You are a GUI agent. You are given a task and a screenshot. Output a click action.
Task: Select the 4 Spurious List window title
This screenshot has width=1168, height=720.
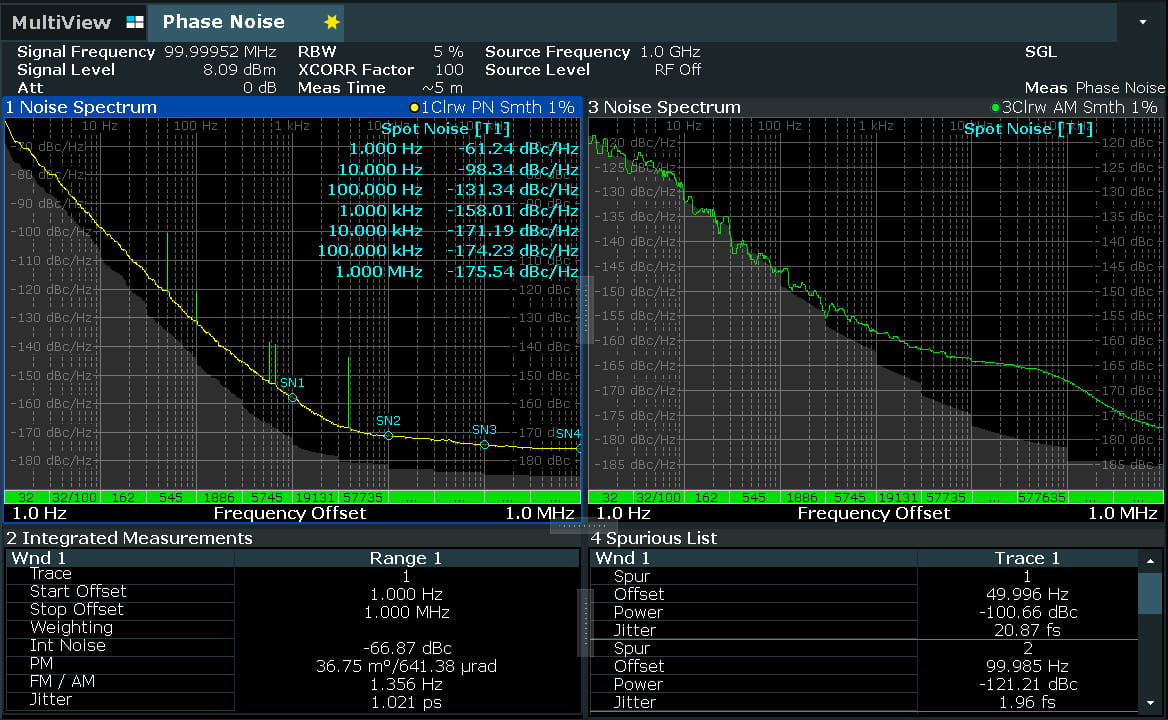tap(653, 538)
